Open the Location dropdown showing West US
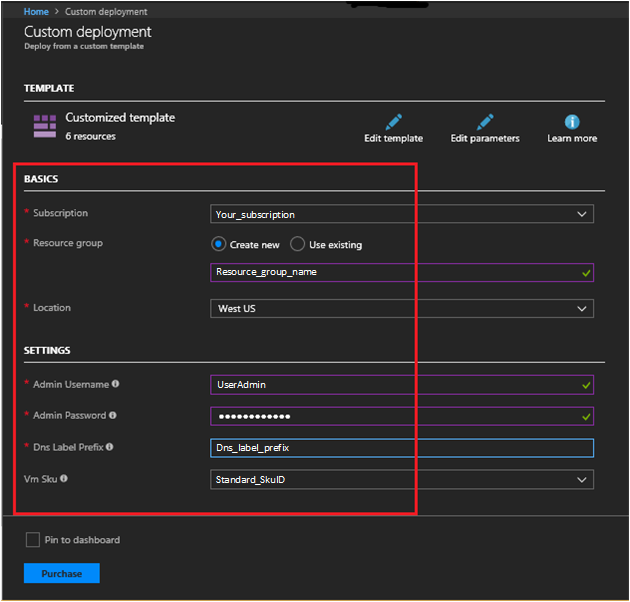Screen dimensions: 630x602 (x=402, y=308)
